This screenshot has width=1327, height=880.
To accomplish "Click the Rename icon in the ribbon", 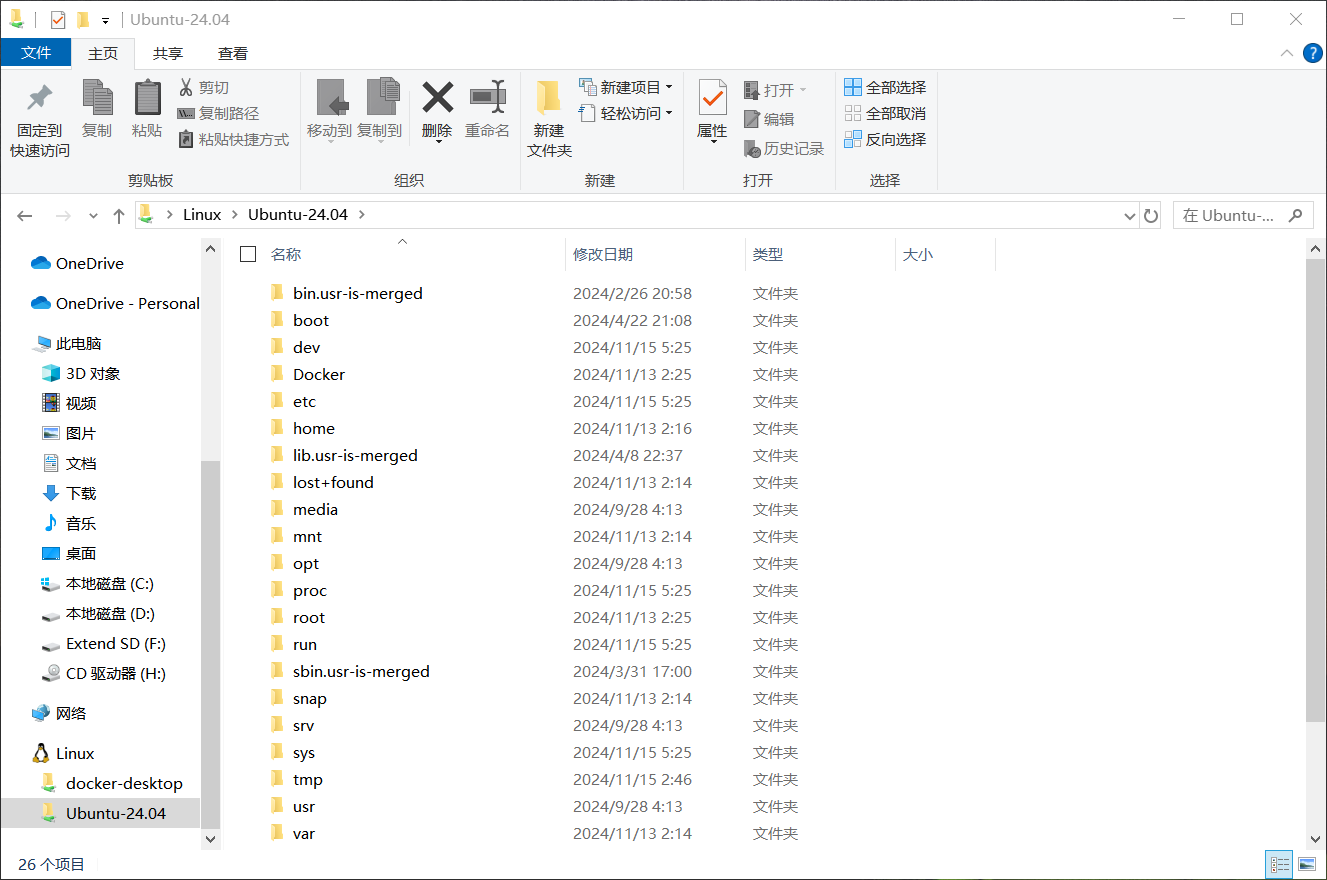I will pyautogui.click(x=488, y=98).
